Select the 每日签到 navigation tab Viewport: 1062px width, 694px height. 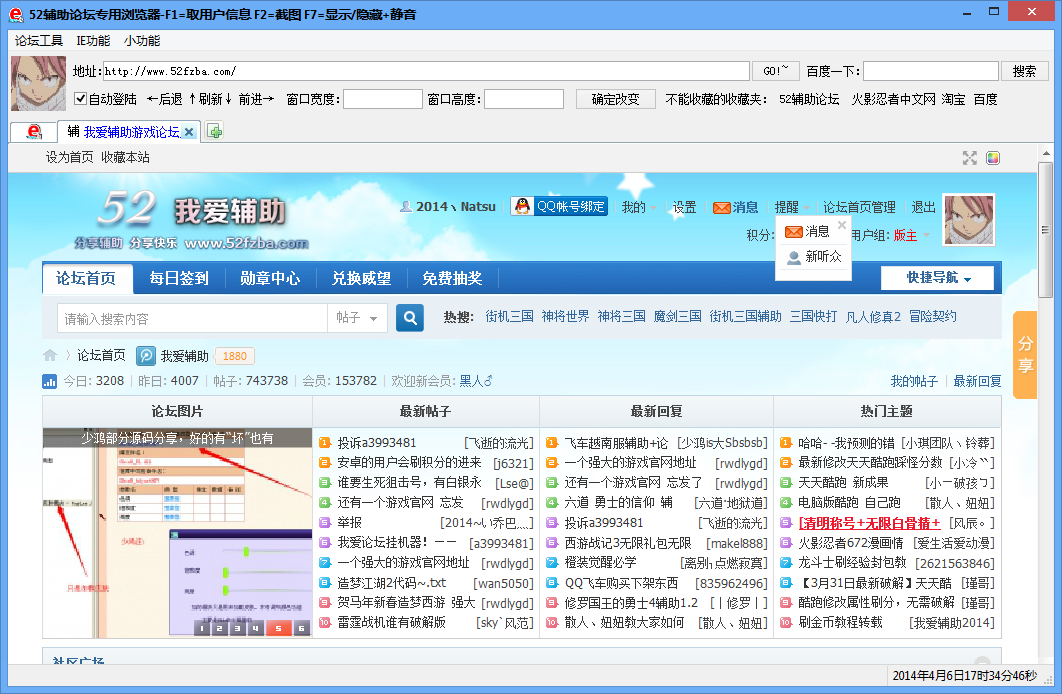(179, 278)
